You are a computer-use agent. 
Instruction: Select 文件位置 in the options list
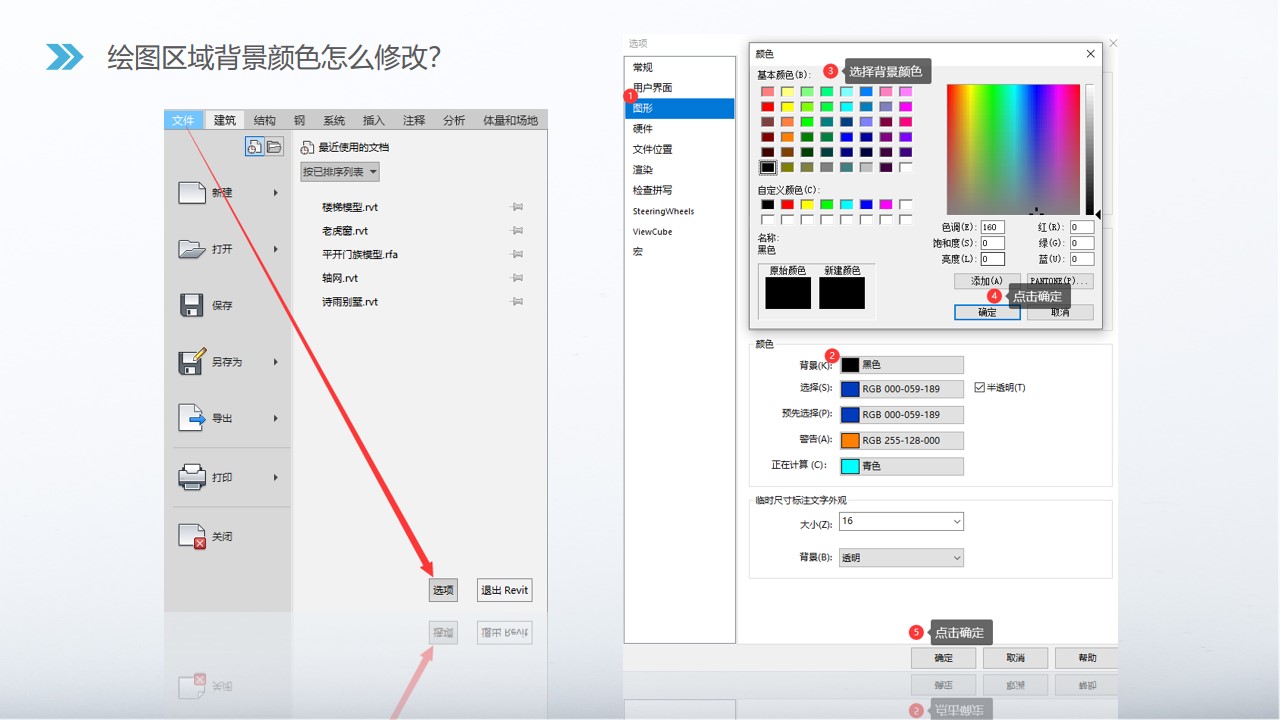pyautogui.click(x=680, y=149)
